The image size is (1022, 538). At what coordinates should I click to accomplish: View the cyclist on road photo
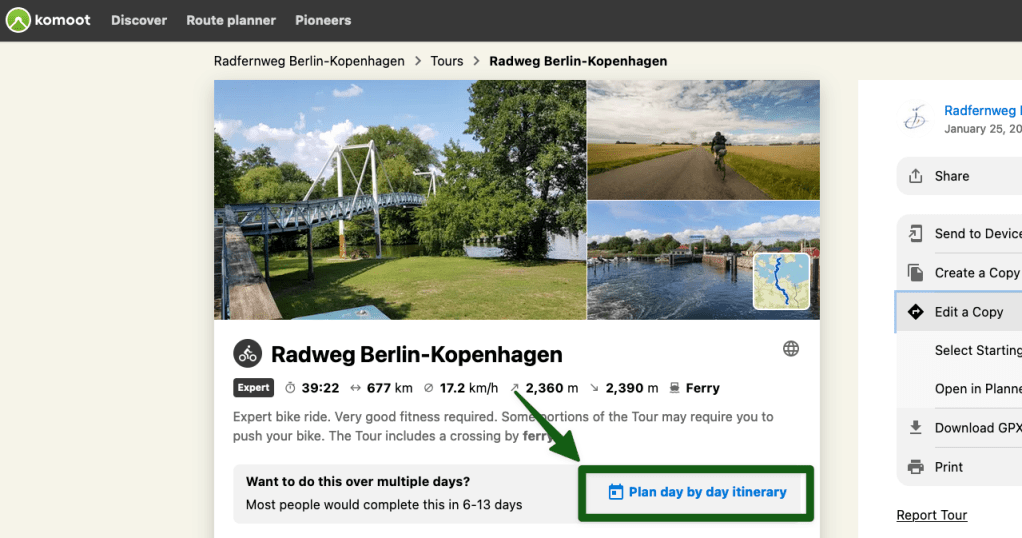click(703, 140)
